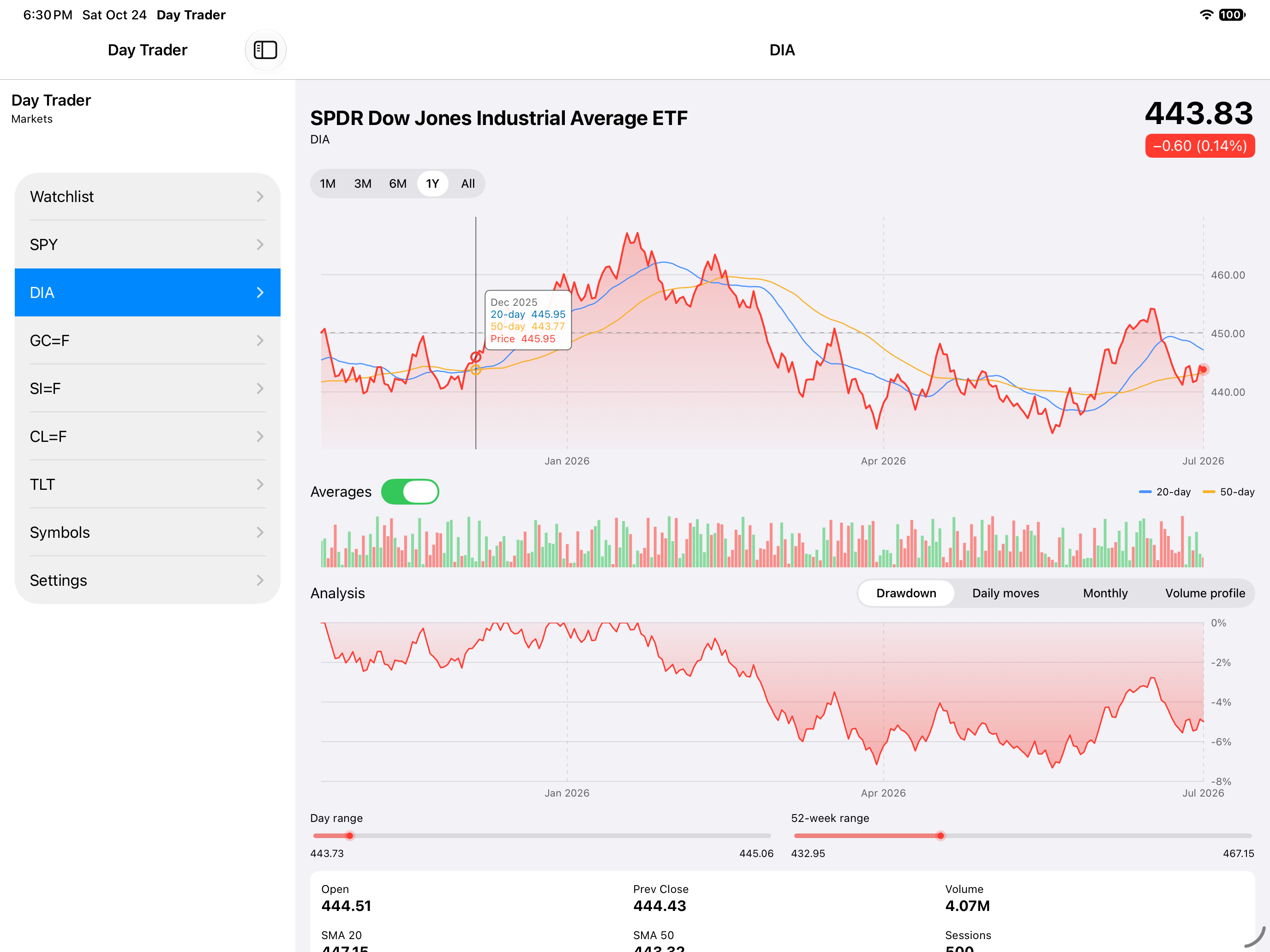
Task: Click the Dec 2025 chart tooltip
Action: click(x=528, y=320)
